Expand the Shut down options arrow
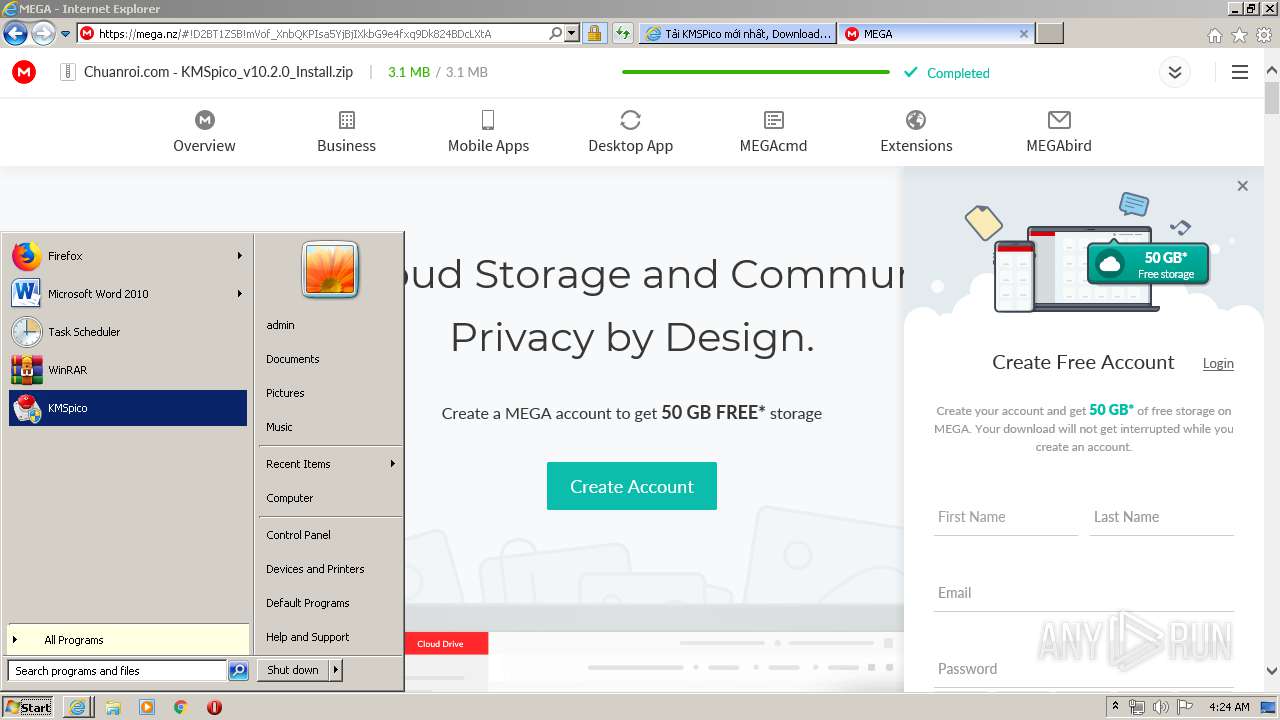Viewport: 1280px width, 720px height. [x=336, y=670]
